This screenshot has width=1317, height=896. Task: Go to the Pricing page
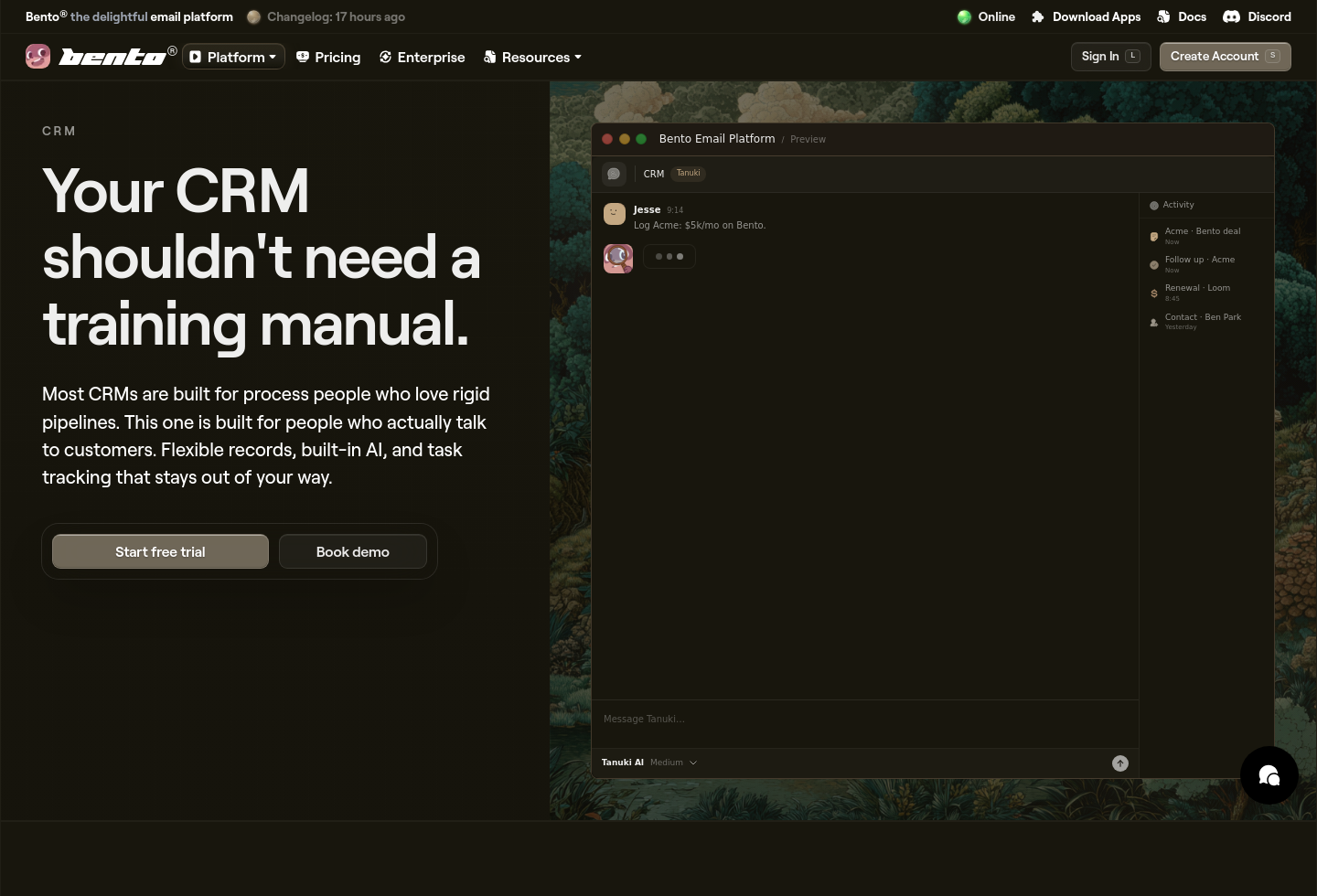(328, 57)
